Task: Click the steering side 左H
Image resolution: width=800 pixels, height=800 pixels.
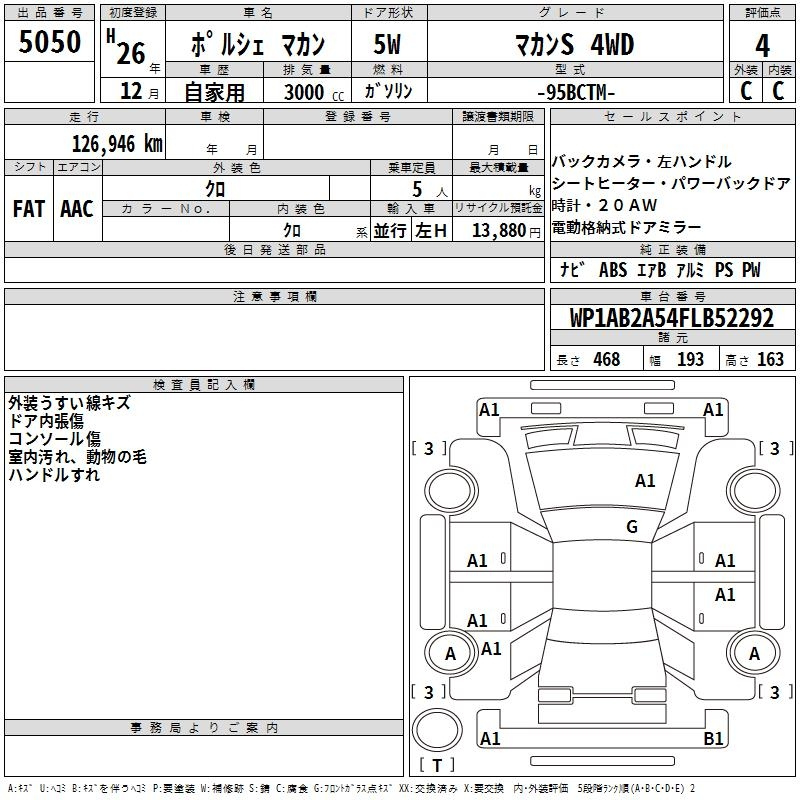Action: pos(431,231)
